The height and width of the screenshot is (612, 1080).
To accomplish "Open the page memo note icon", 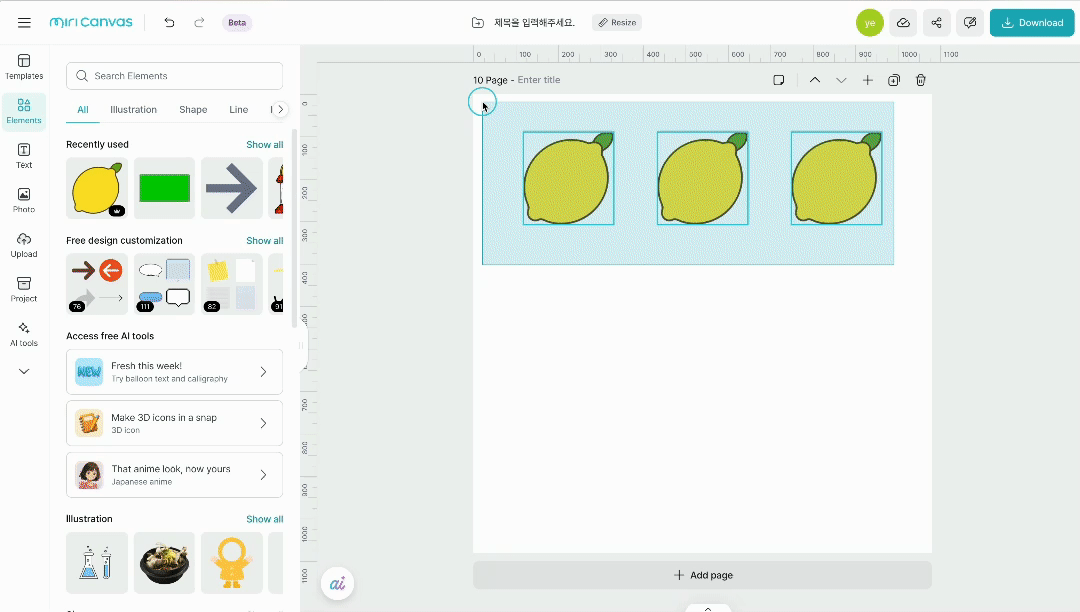I will (779, 80).
